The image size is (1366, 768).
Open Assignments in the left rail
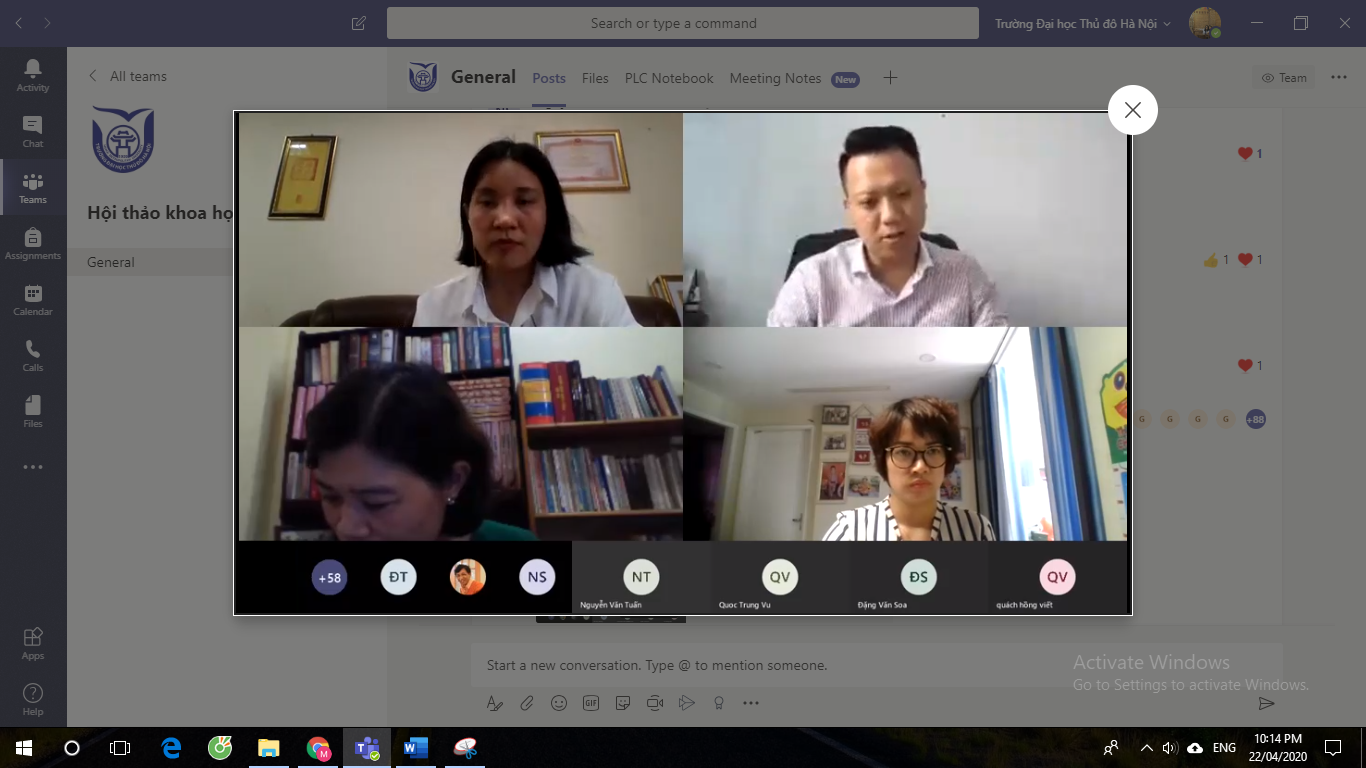point(33,243)
